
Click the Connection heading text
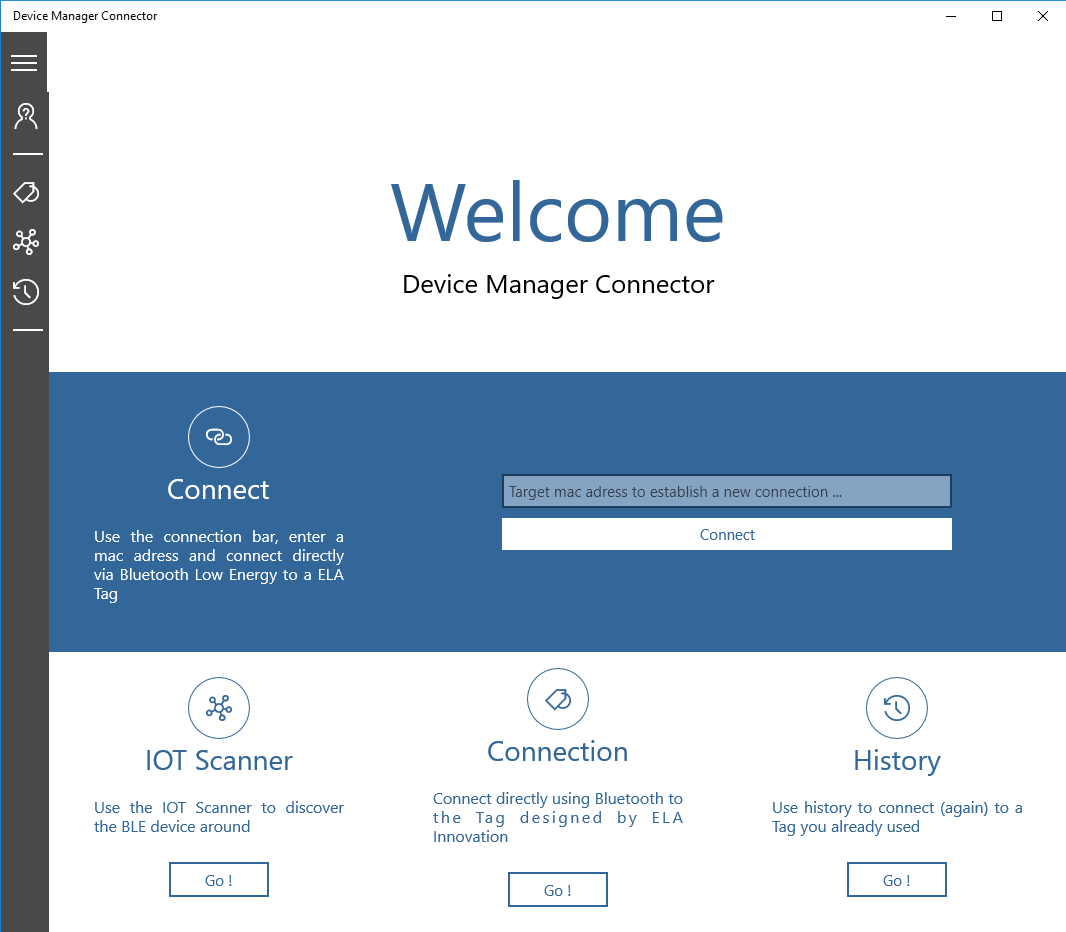click(x=557, y=752)
